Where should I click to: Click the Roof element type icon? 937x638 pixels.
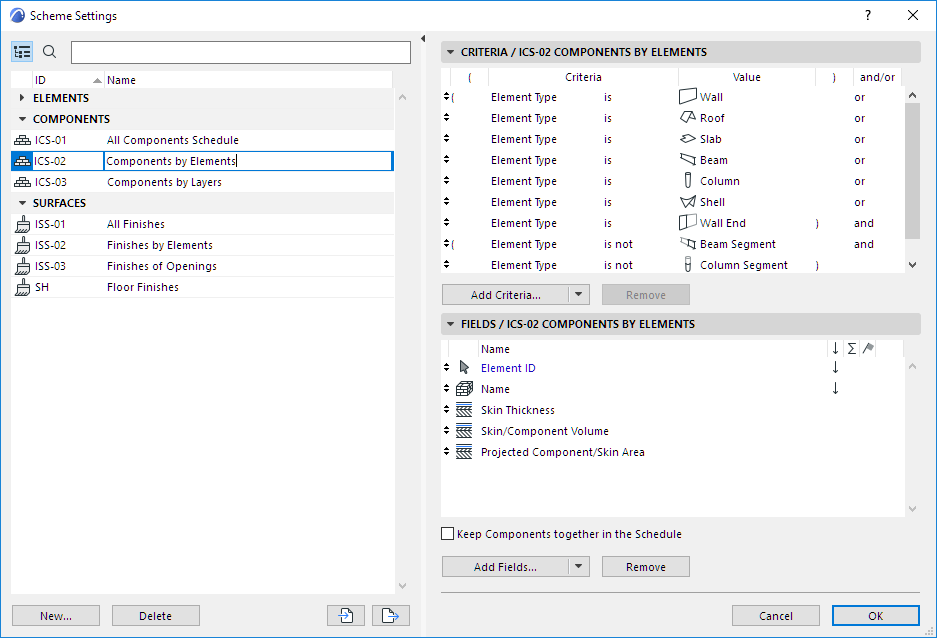[688, 118]
